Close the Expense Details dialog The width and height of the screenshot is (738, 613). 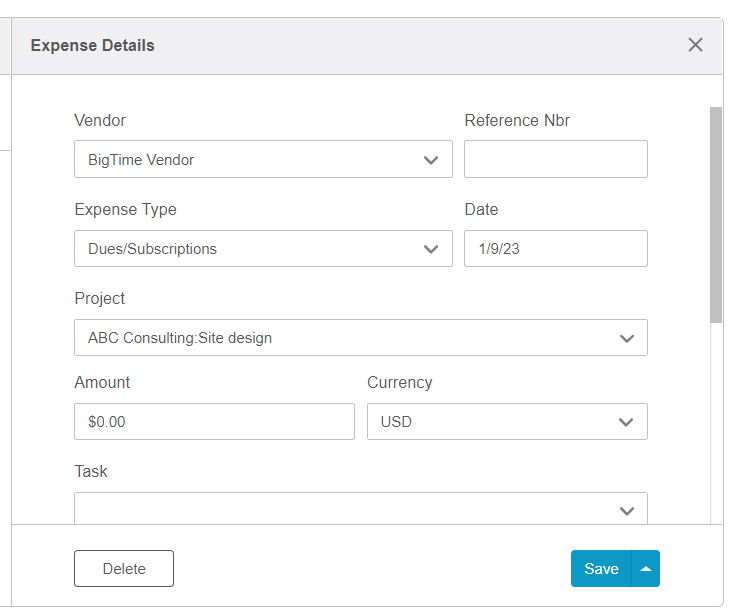point(695,45)
